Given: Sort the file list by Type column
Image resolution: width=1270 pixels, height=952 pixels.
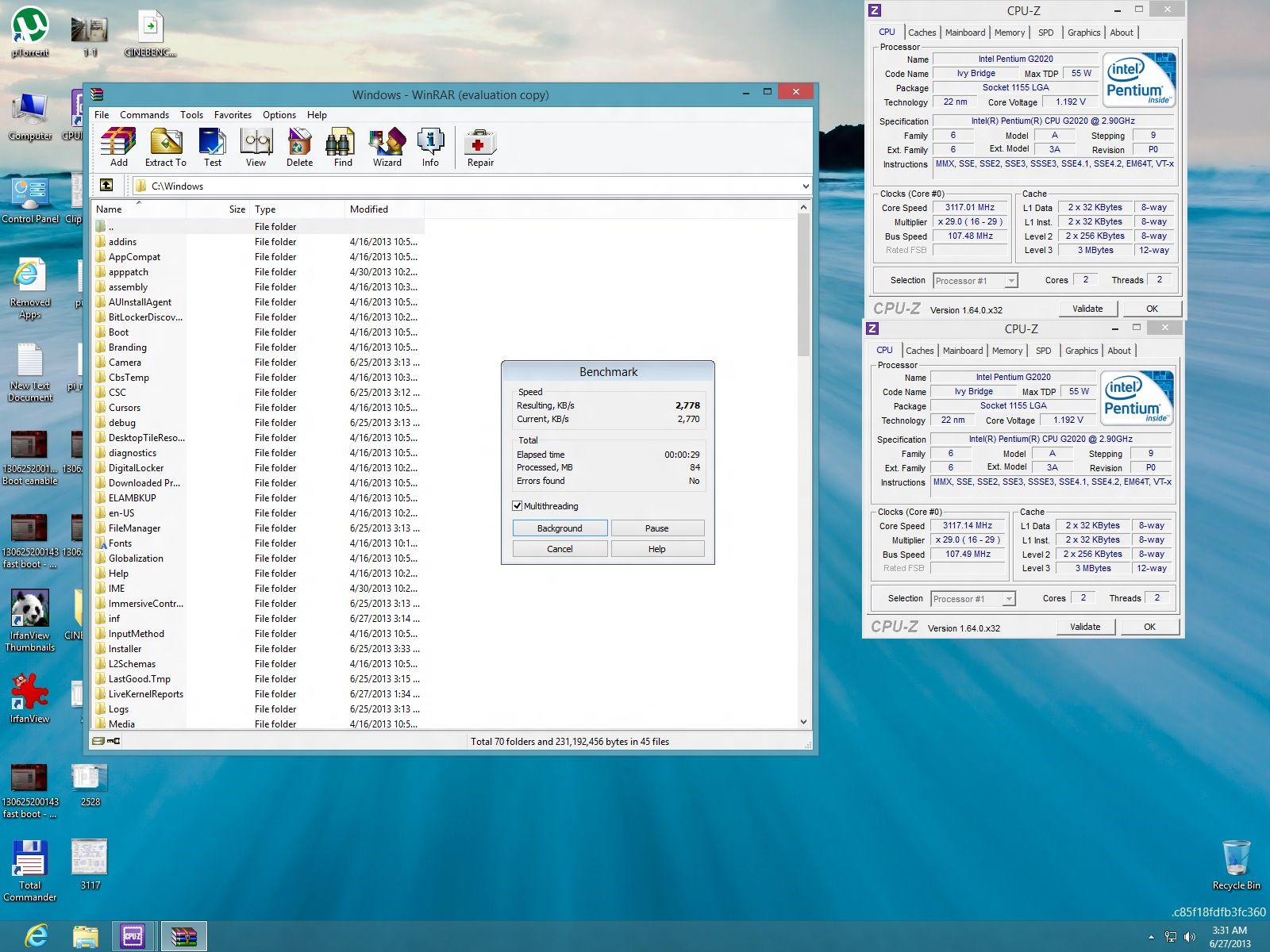Looking at the screenshot, I should click(x=298, y=209).
